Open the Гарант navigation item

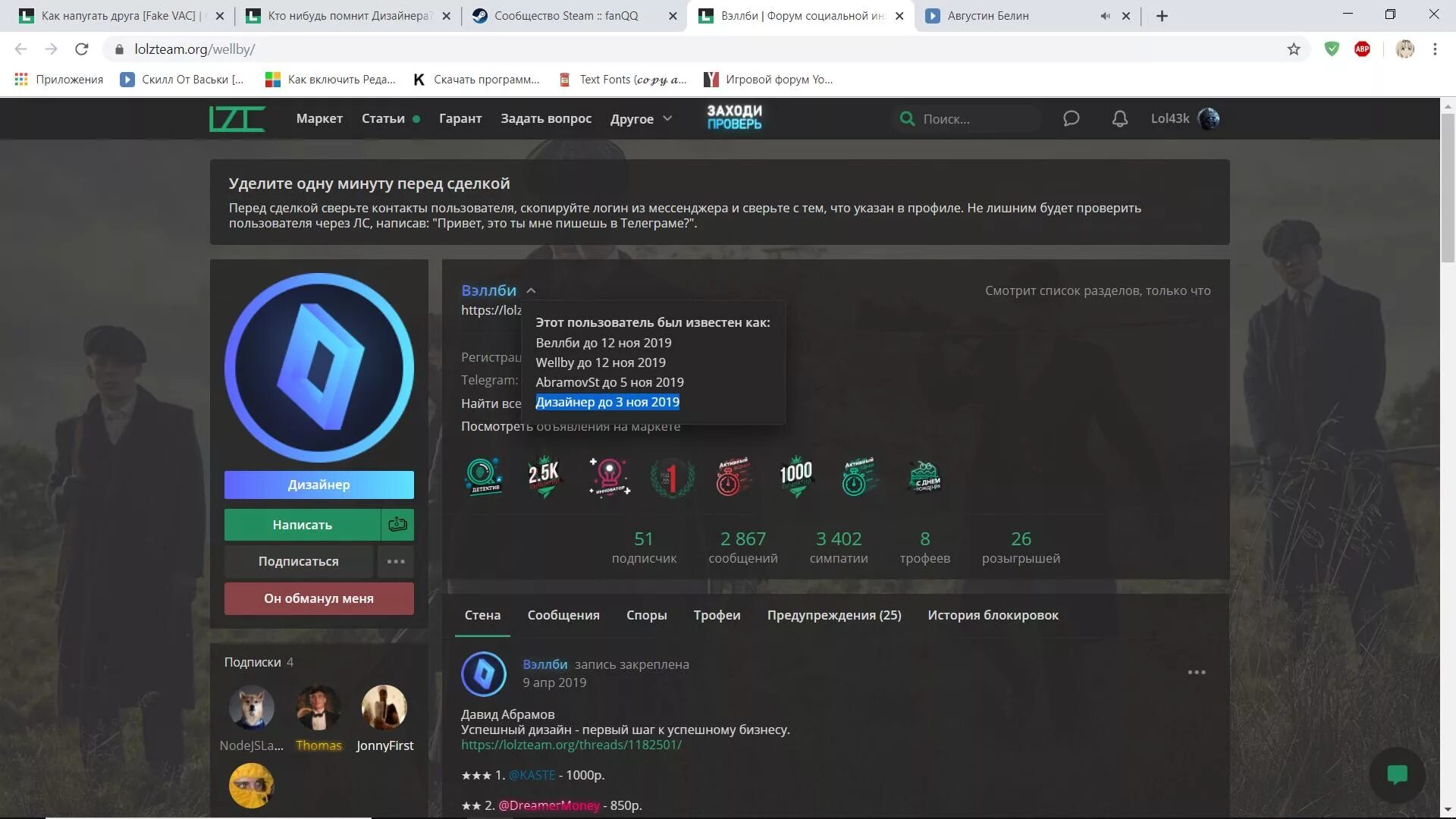coord(460,119)
